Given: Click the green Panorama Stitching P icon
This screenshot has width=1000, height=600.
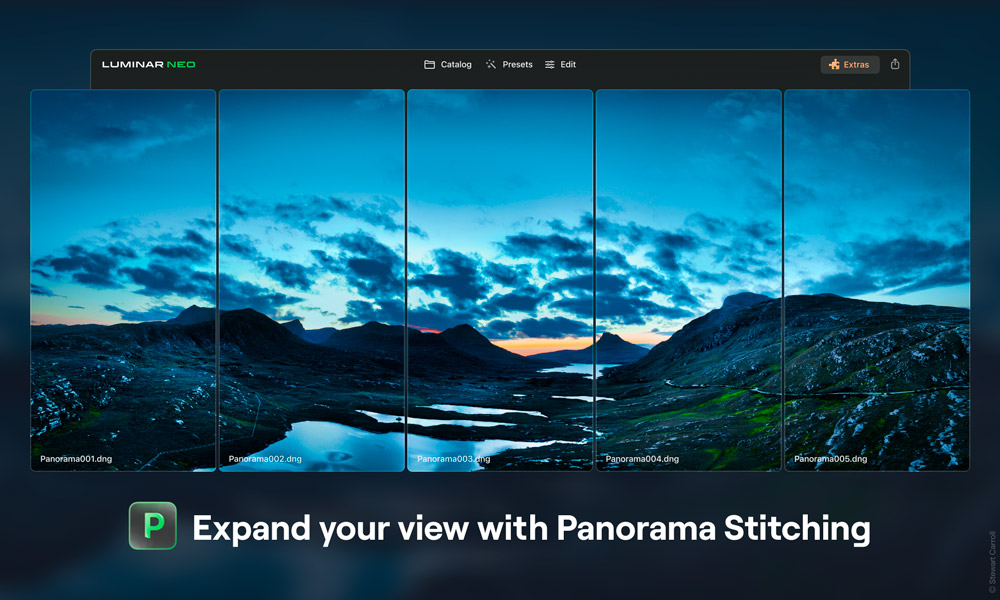Looking at the screenshot, I should click(152, 525).
